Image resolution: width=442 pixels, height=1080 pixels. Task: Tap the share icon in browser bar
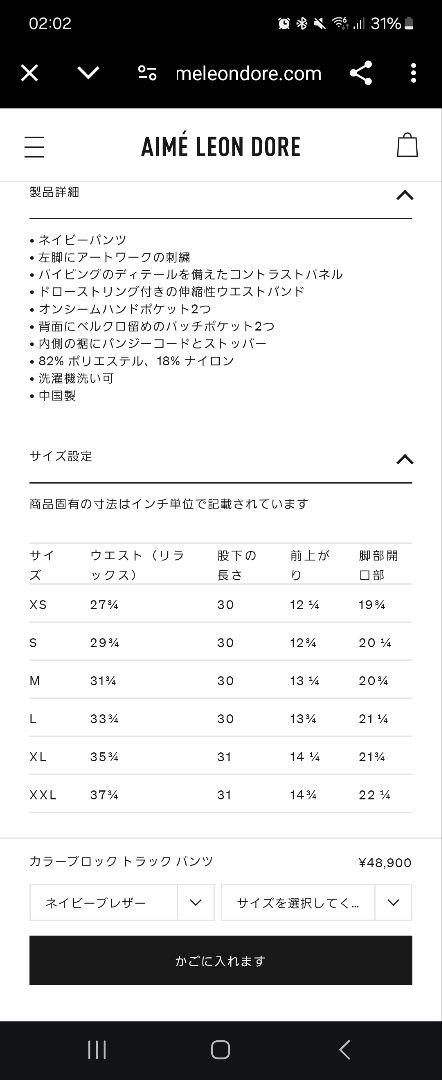361,73
